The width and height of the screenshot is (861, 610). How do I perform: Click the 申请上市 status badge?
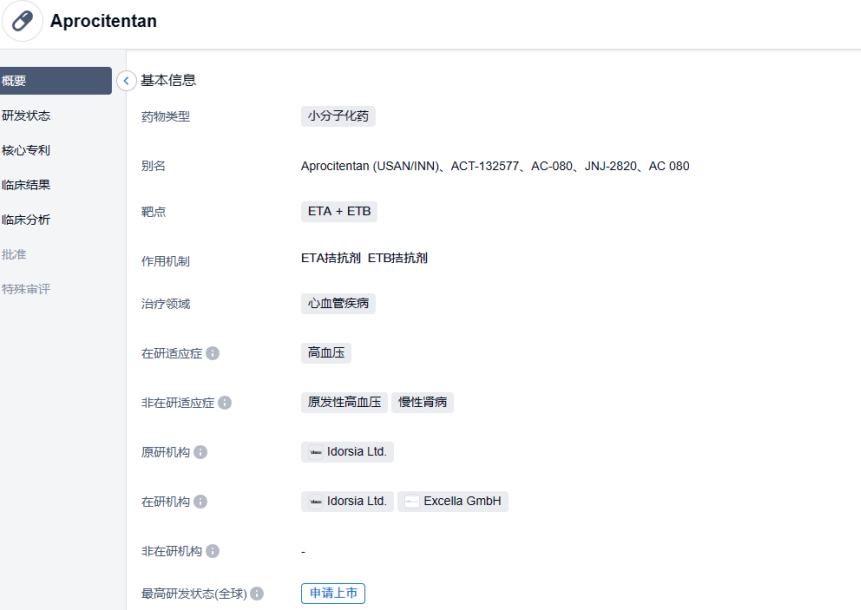tap(333, 594)
